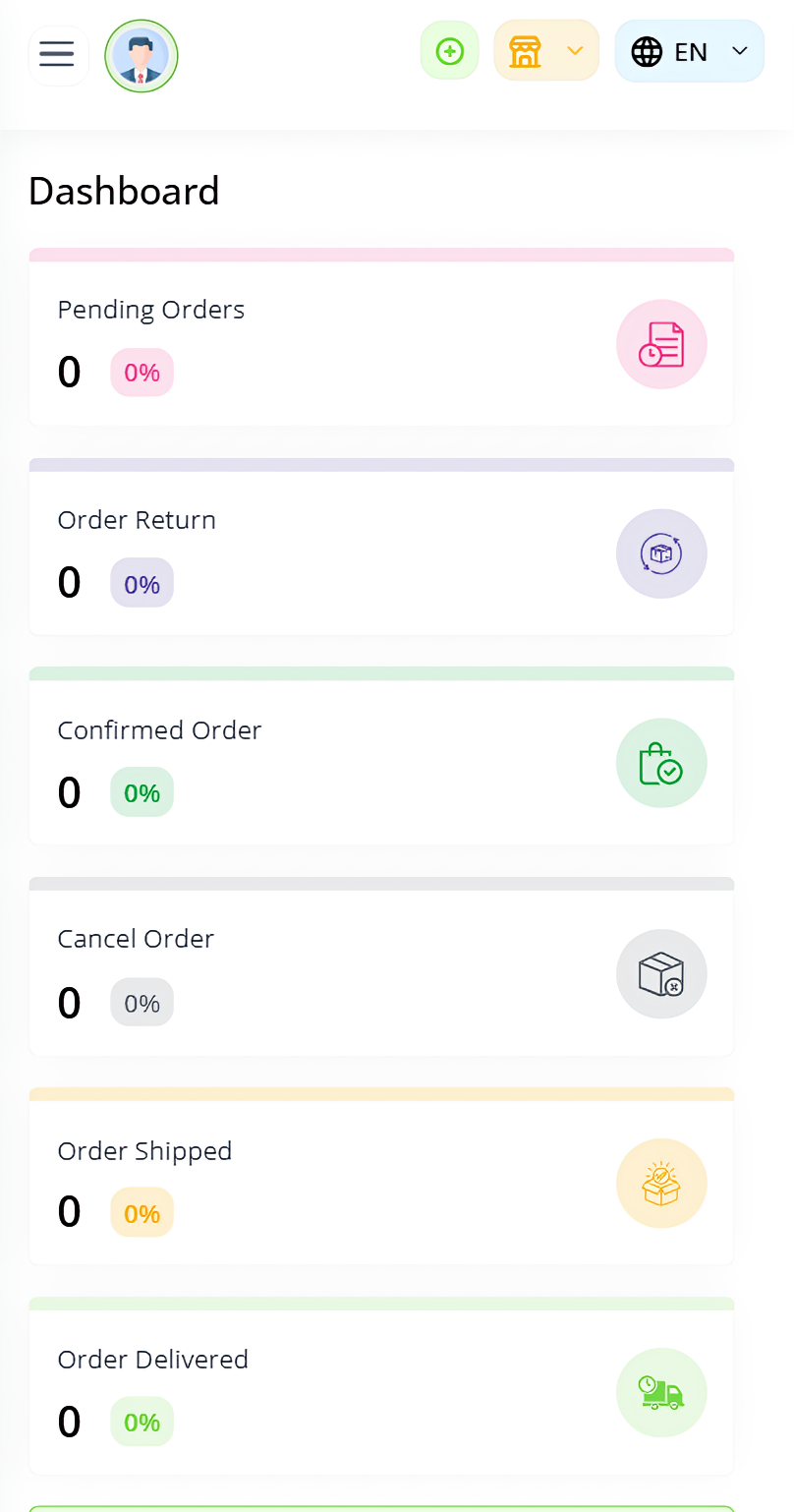Click the Order Shipped package icon

click(x=661, y=1183)
